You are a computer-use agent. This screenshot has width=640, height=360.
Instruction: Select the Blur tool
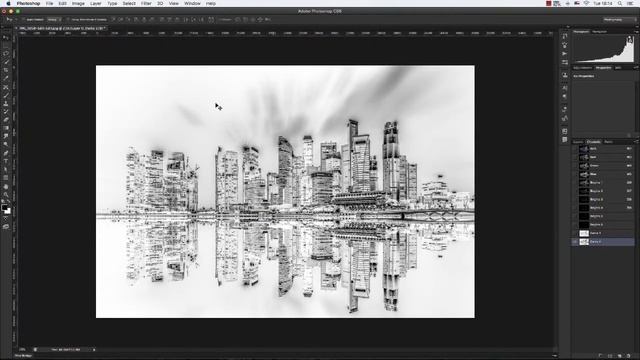[6, 136]
